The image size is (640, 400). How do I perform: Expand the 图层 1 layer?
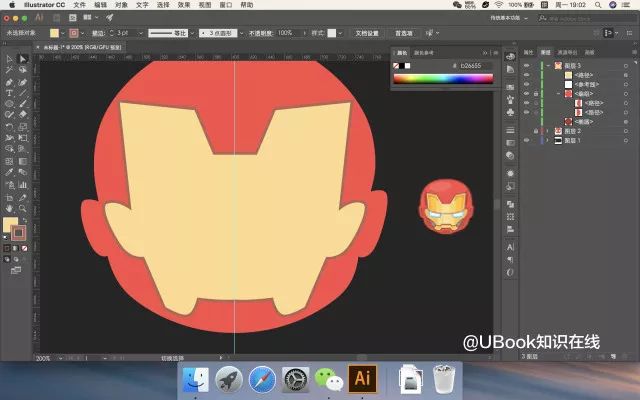point(548,140)
